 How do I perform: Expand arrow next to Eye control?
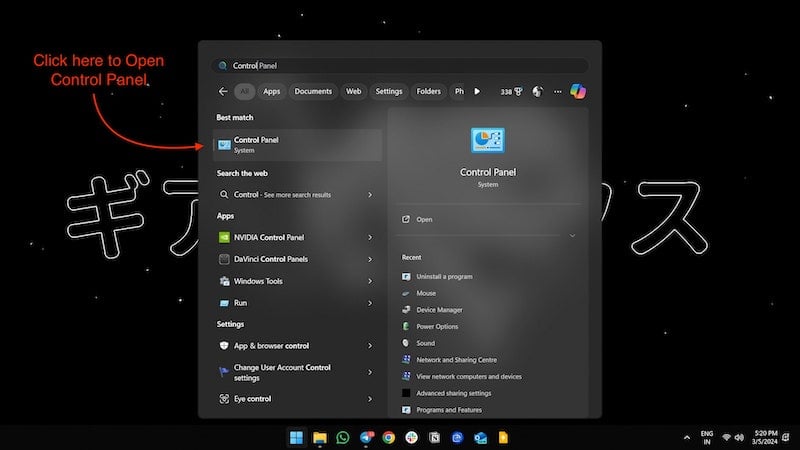click(370, 399)
